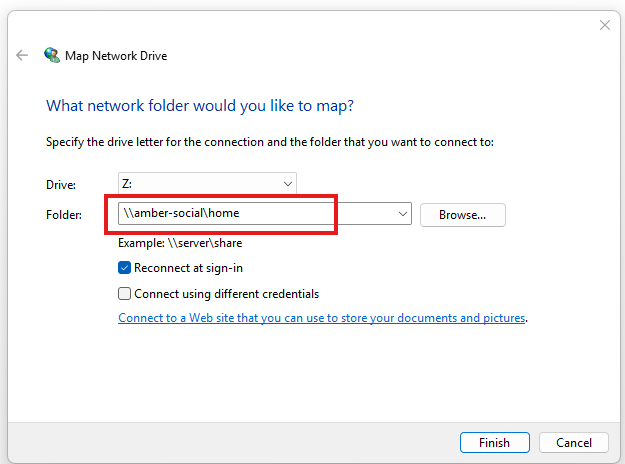Click Finish to map the drive
The height and width of the screenshot is (464, 625).
click(x=495, y=442)
